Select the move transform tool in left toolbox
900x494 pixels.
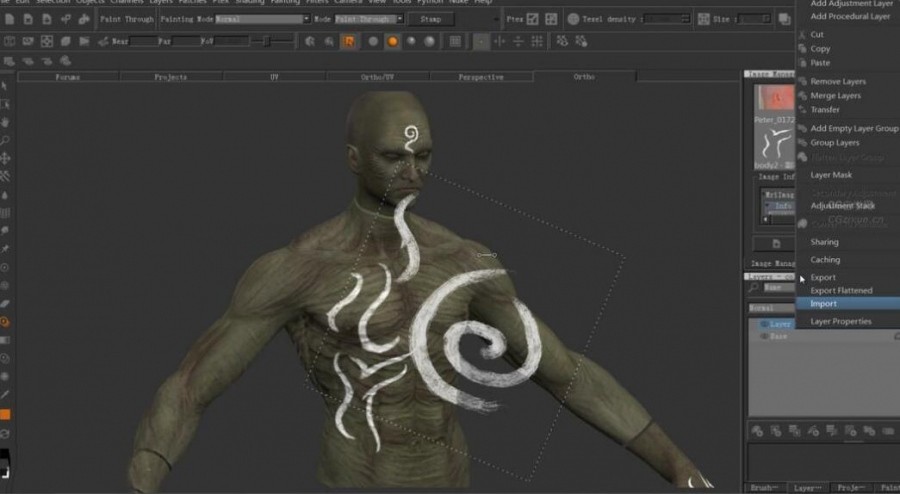tap(5, 158)
